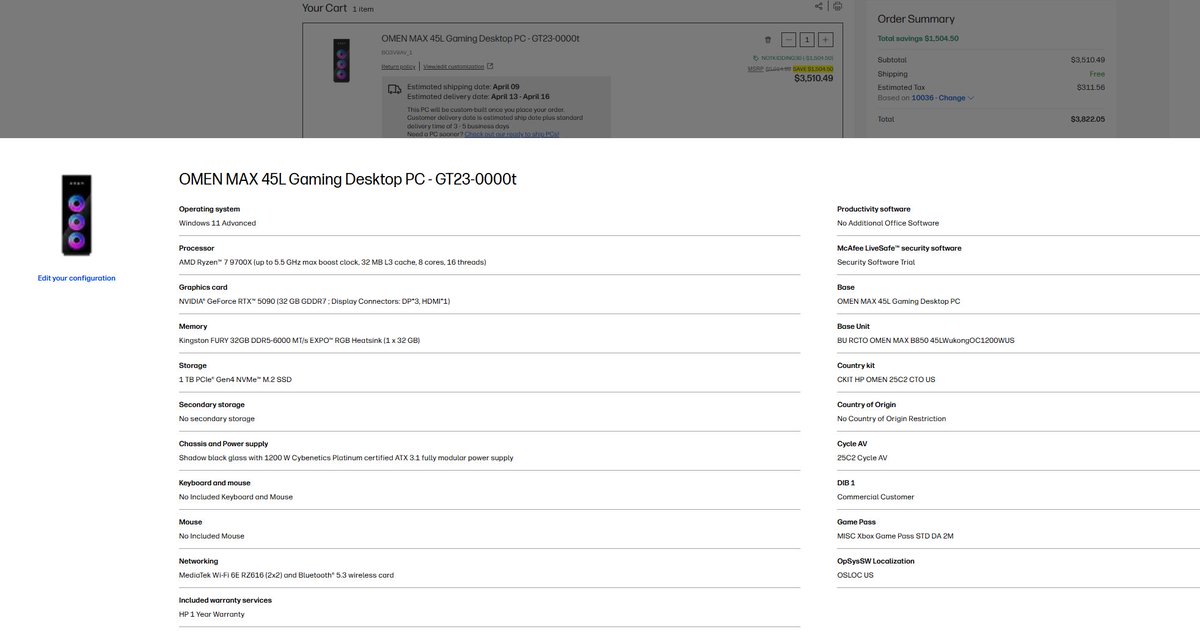Click the 'Chassis and Power supply' label

(223, 443)
